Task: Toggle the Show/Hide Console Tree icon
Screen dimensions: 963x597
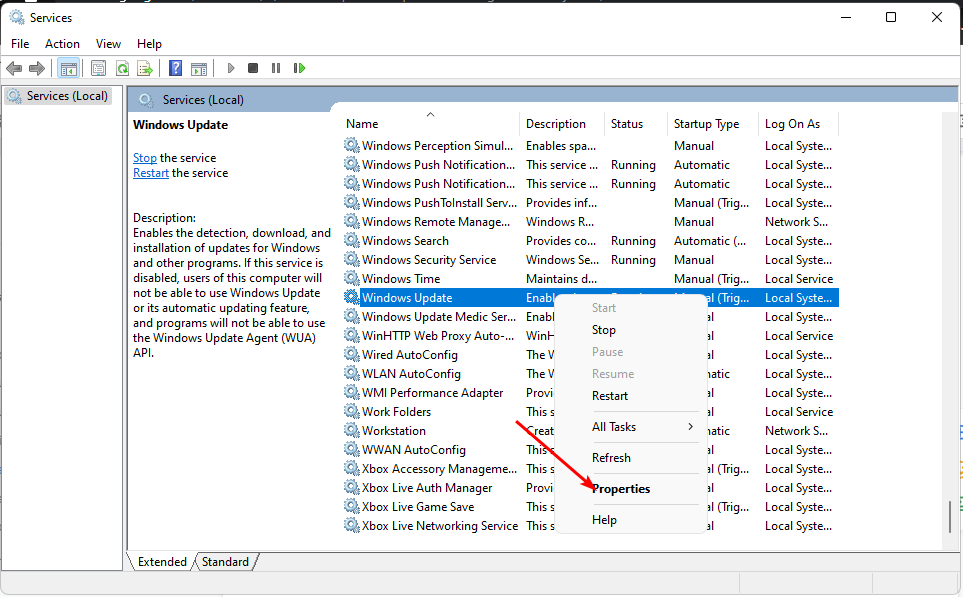Action: (68, 67)
